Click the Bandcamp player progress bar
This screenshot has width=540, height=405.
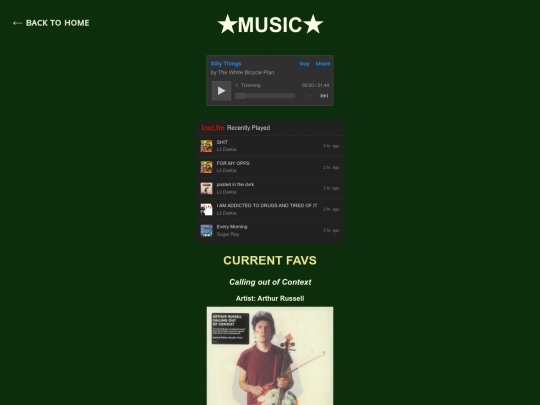pos(265,96)
